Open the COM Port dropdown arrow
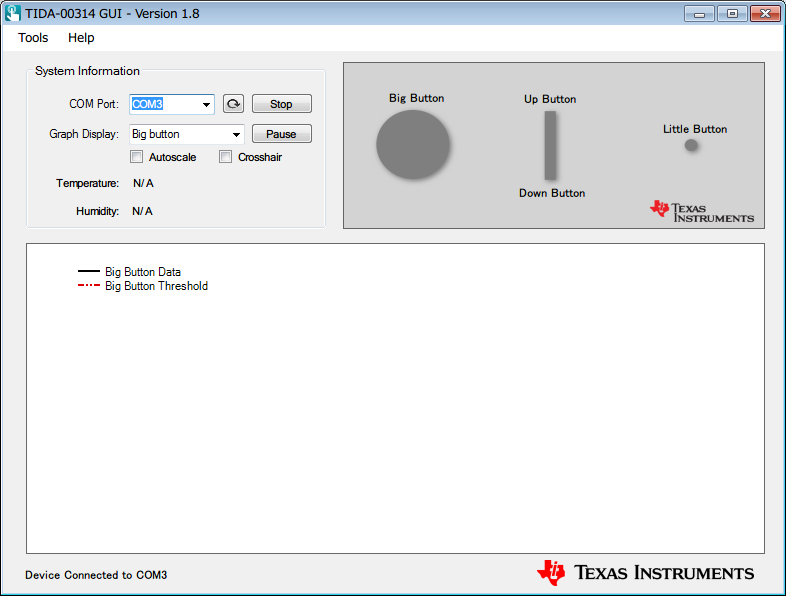The height and width of the screenshot is (596, 786). [x=206, y=104]
